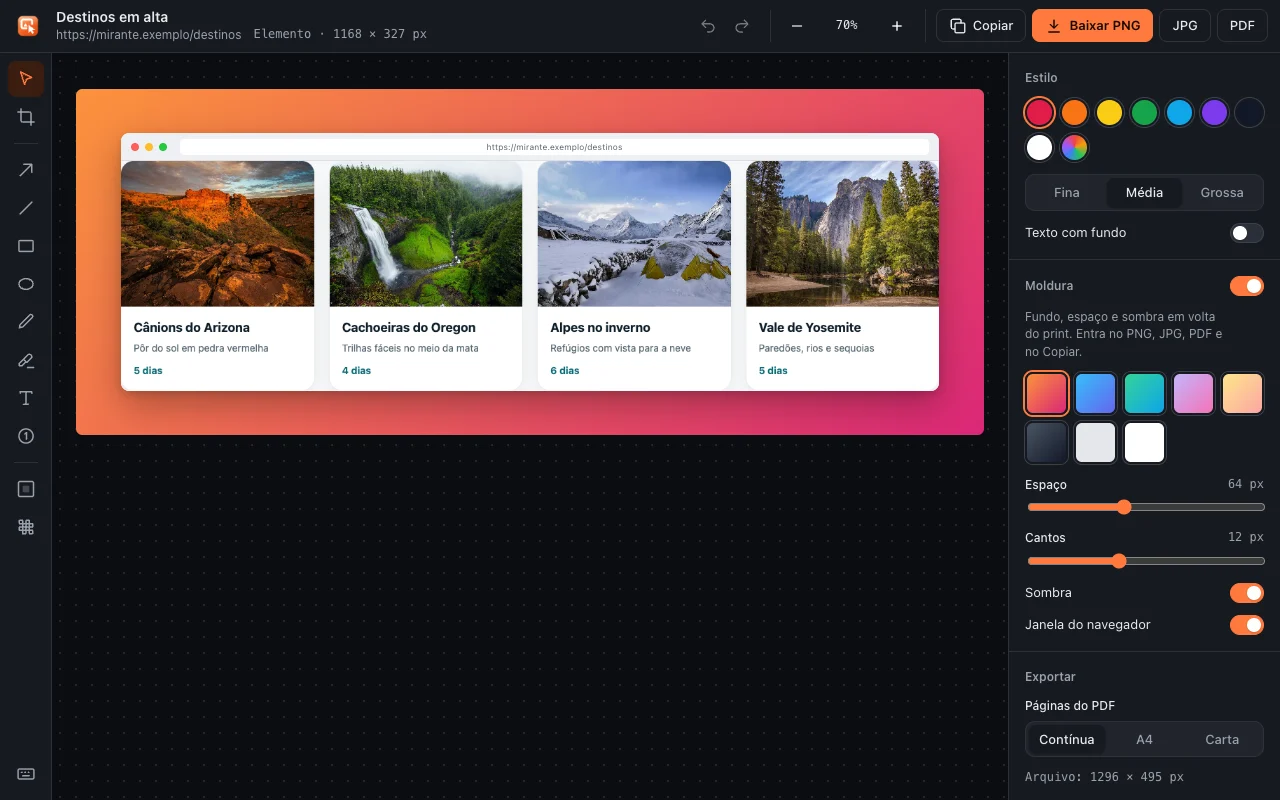Image resolution: width=1280 pixels, height=800 pixels.
Task: Select the Fina stroke thickness
Action: (1067, 192)
